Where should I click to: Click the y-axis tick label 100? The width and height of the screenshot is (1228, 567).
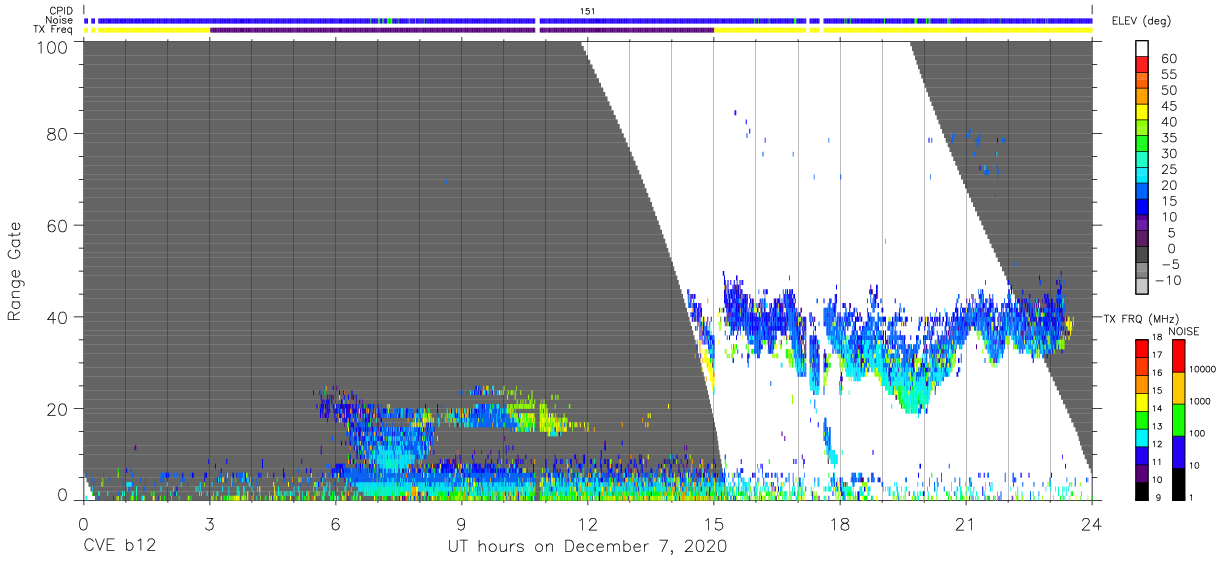pos(55,47)
